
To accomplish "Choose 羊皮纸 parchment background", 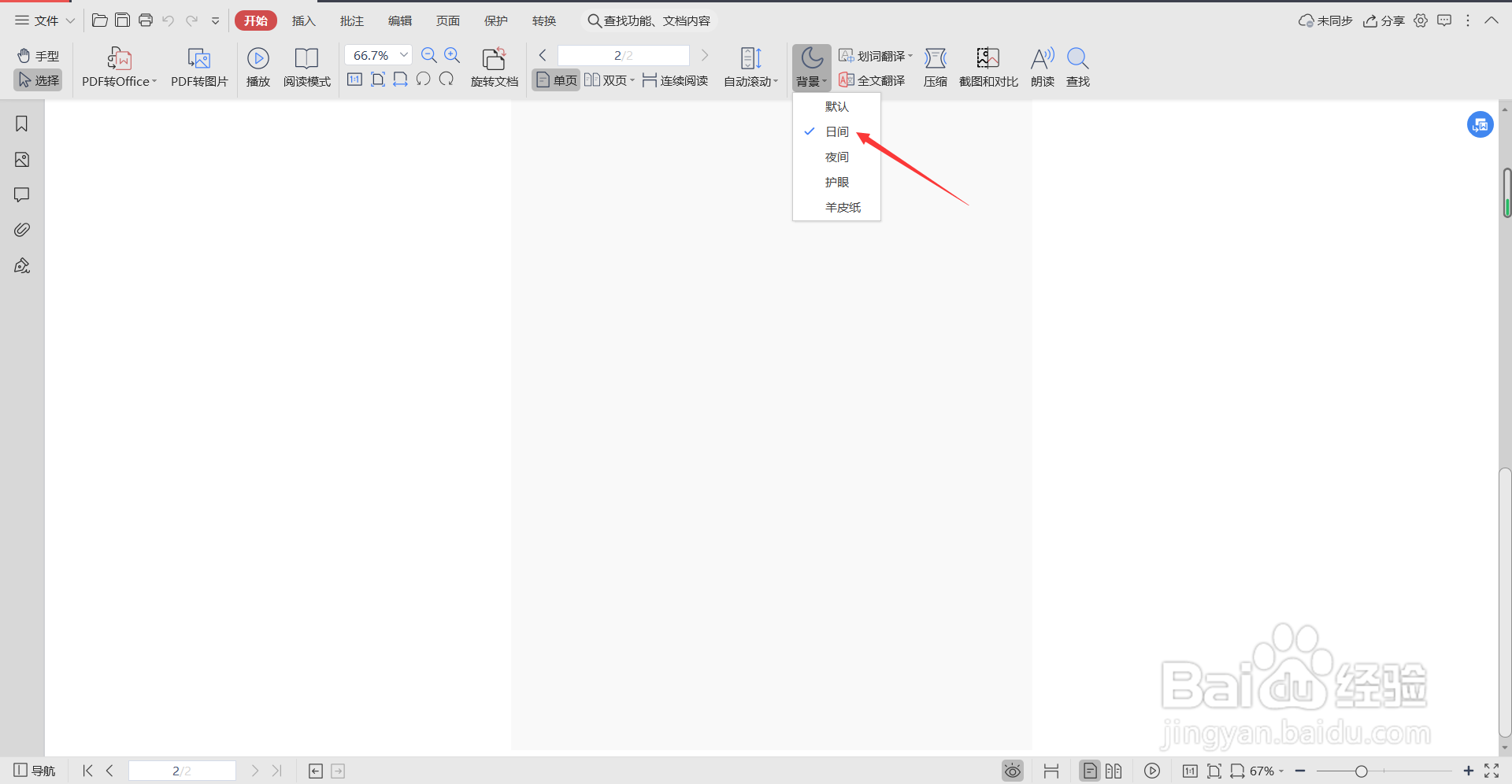I will [x=836, y=207].
